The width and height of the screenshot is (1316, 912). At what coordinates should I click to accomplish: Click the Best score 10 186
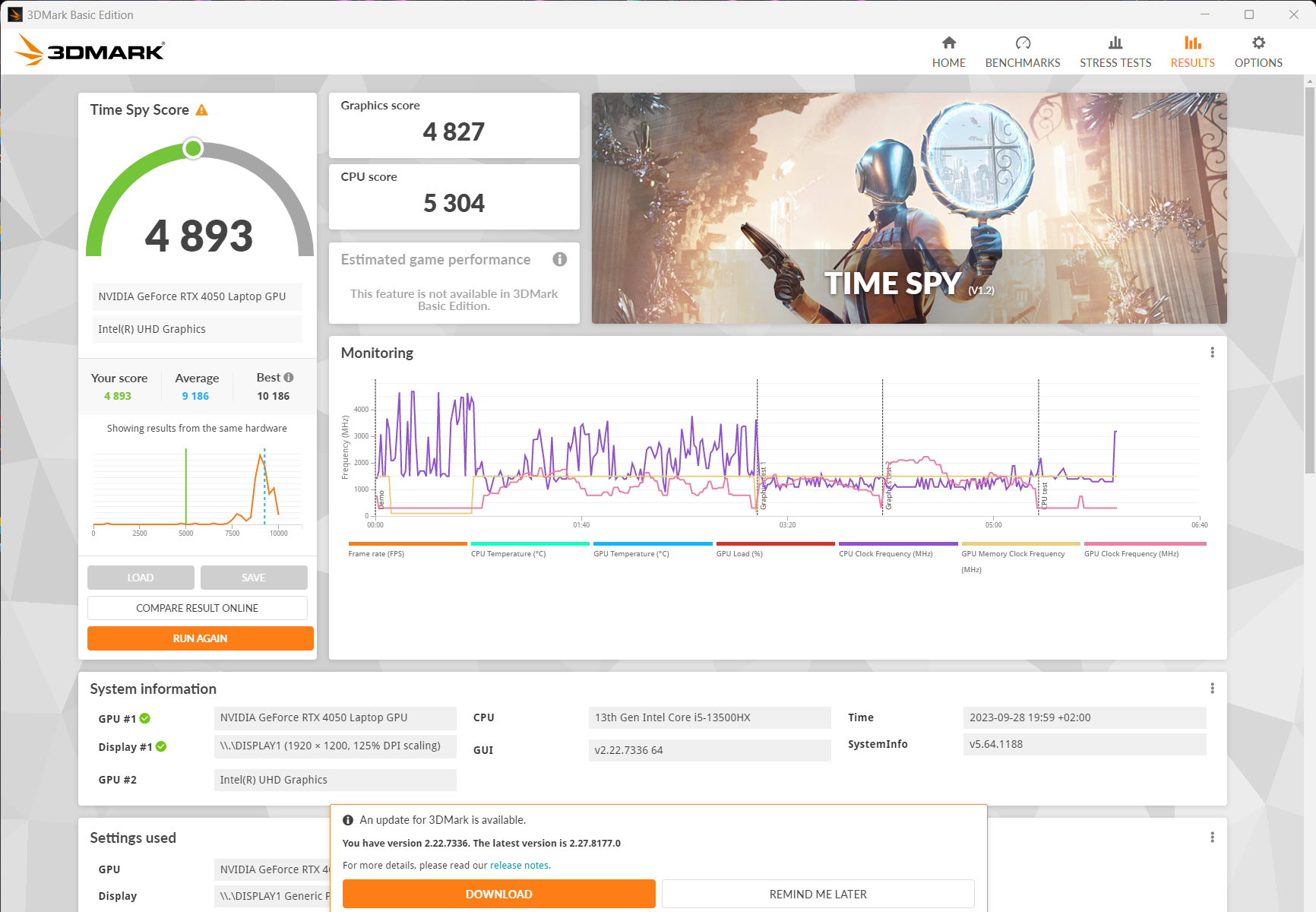pos(274,396)
